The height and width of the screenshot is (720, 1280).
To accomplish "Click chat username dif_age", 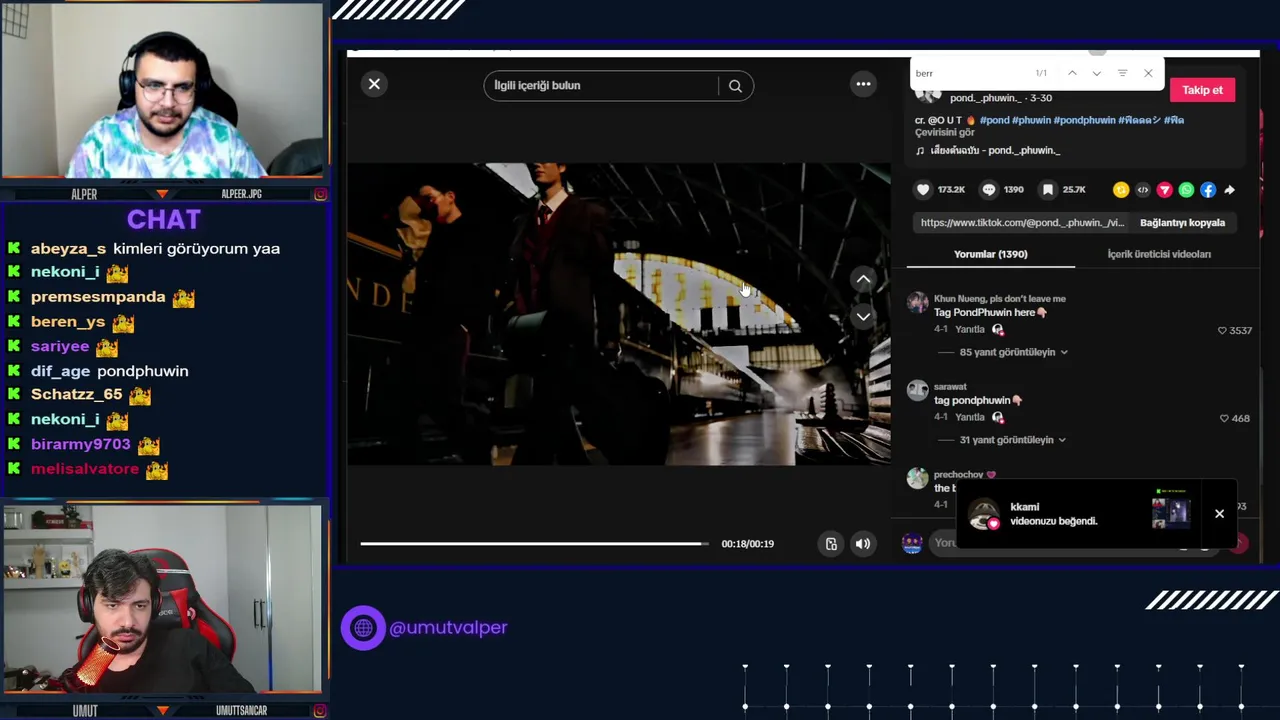I will click(x=60, y=371).
